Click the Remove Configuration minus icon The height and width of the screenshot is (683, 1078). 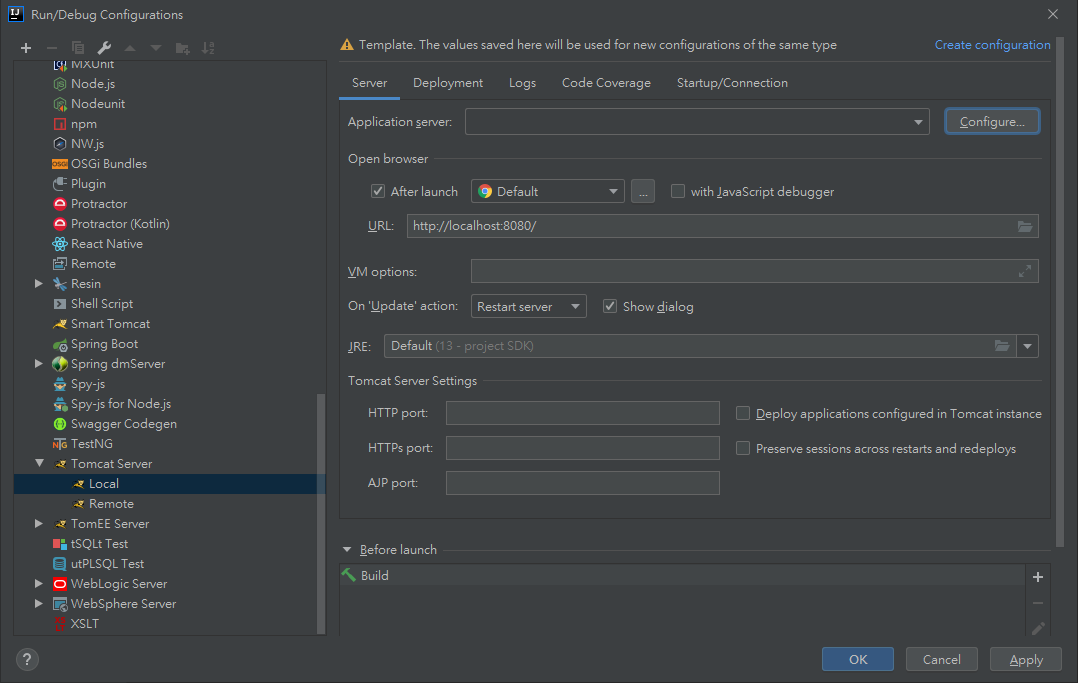52,48
